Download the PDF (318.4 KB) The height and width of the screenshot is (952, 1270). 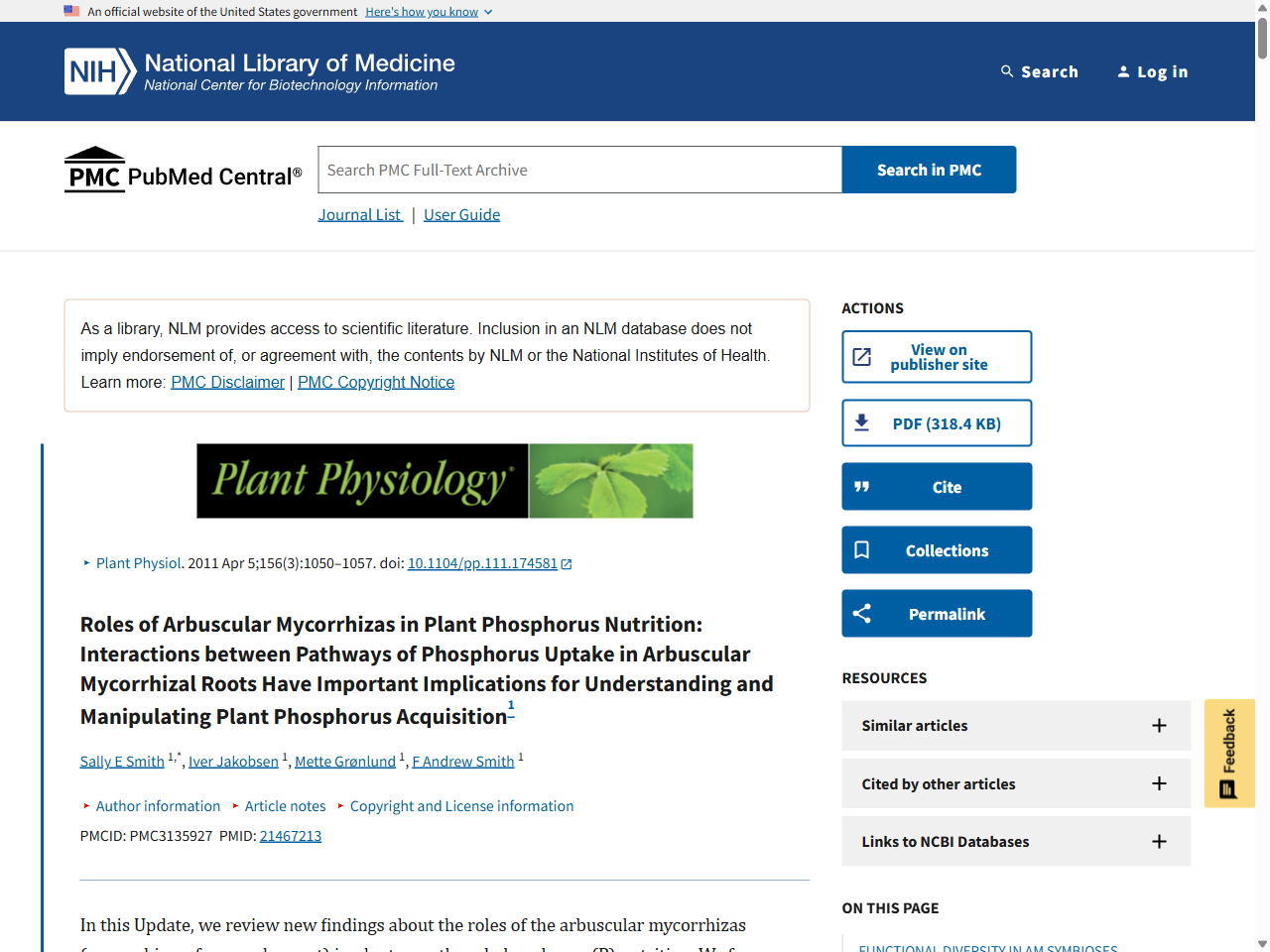937,423
